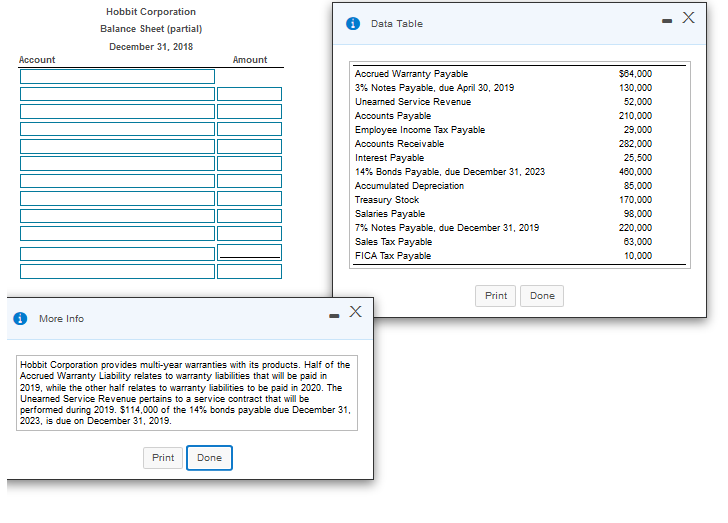The image size is (728, 523).
Task: Select the 14% Bonds Payable row
Action: pos(520,172)
